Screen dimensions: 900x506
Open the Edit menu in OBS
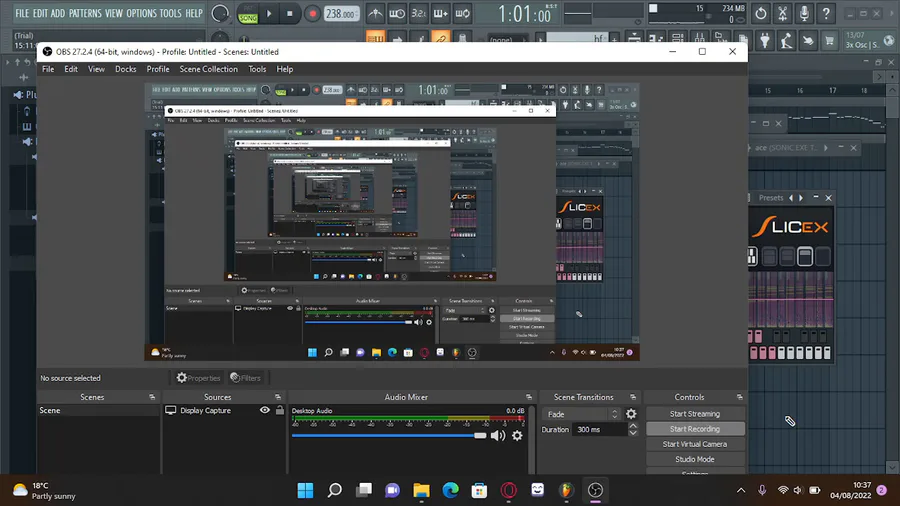(x=71, y=69)
